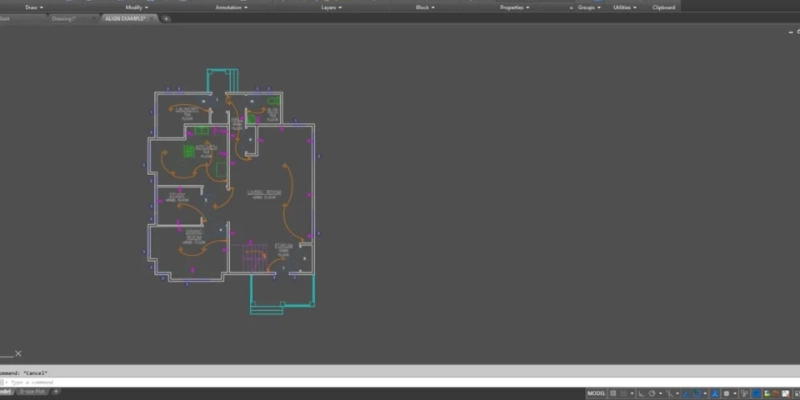Close the command line with X icon

pyautogui.click(x=18, y=354)
